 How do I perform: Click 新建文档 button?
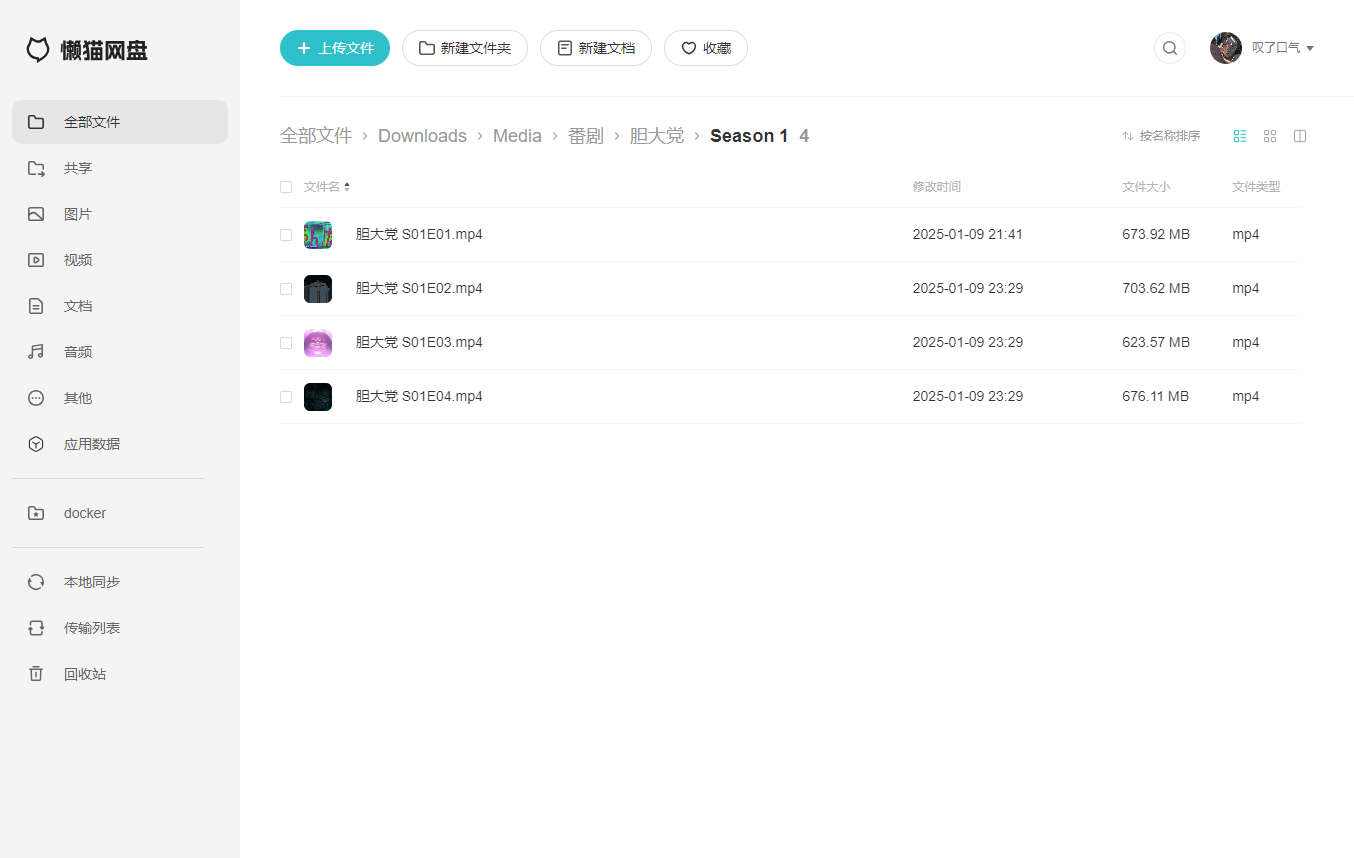click(x=596, y=48)
